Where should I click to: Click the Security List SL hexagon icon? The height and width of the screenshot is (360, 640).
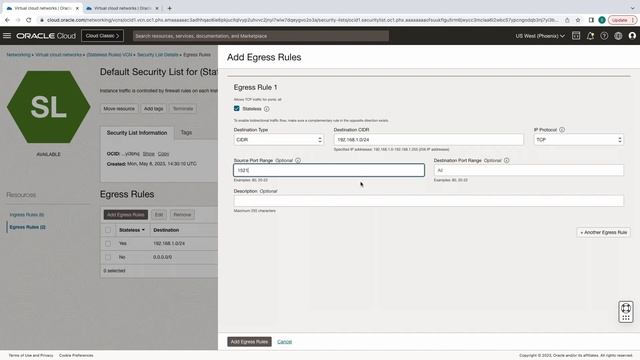(x=49, y=107)
